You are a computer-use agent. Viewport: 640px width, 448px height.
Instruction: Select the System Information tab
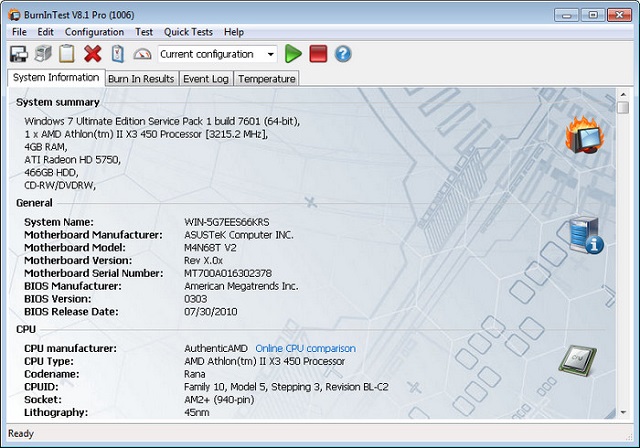point(56,78)
